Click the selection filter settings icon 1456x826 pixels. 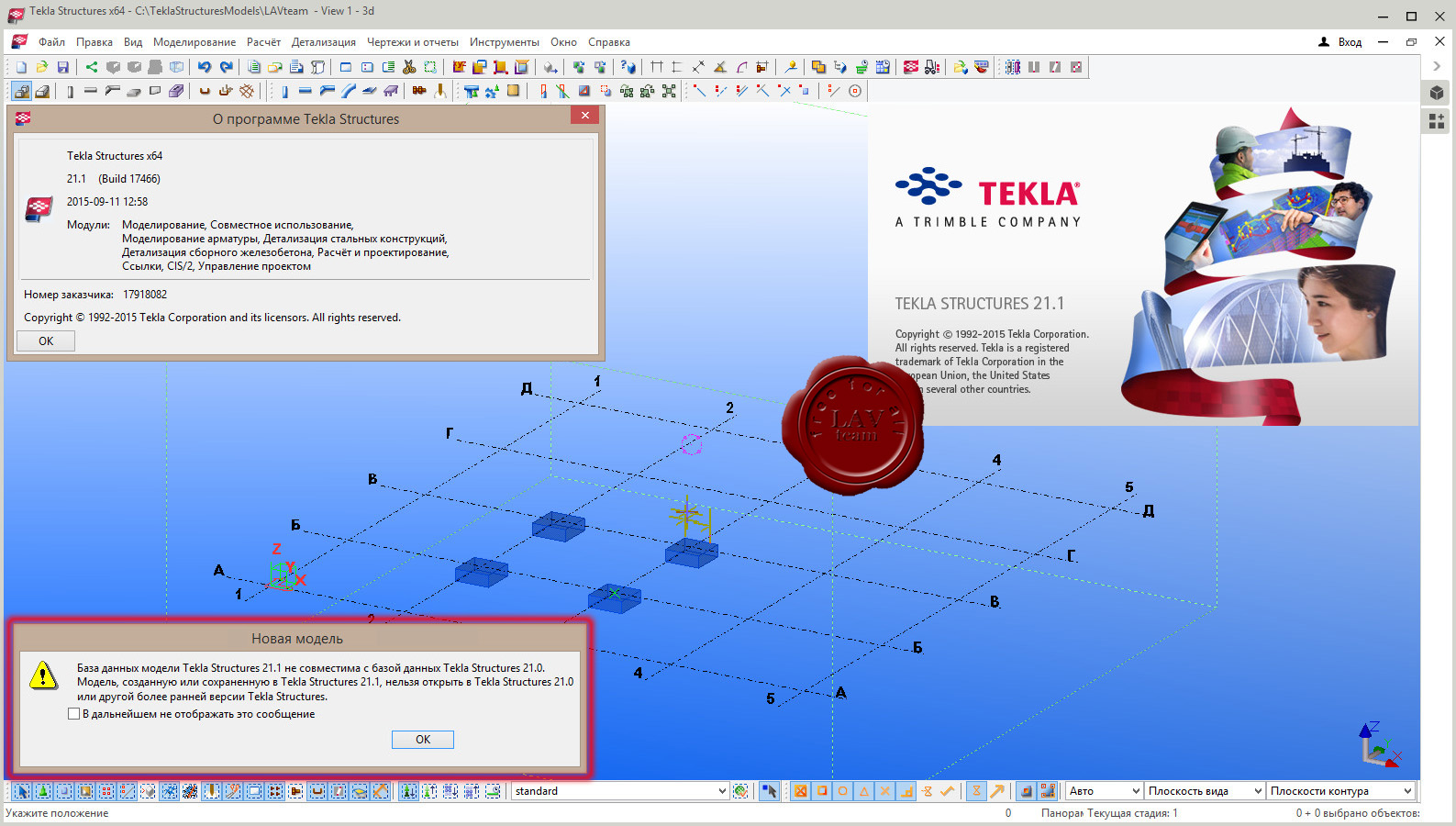(x=740, y=791)
